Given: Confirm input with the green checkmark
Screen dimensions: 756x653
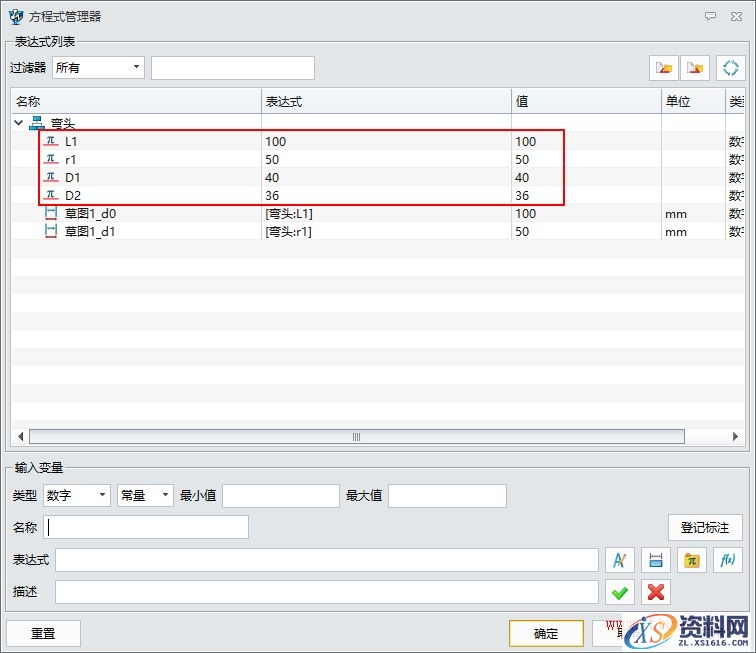Looking at the screenshot, I should coord(620,592).
